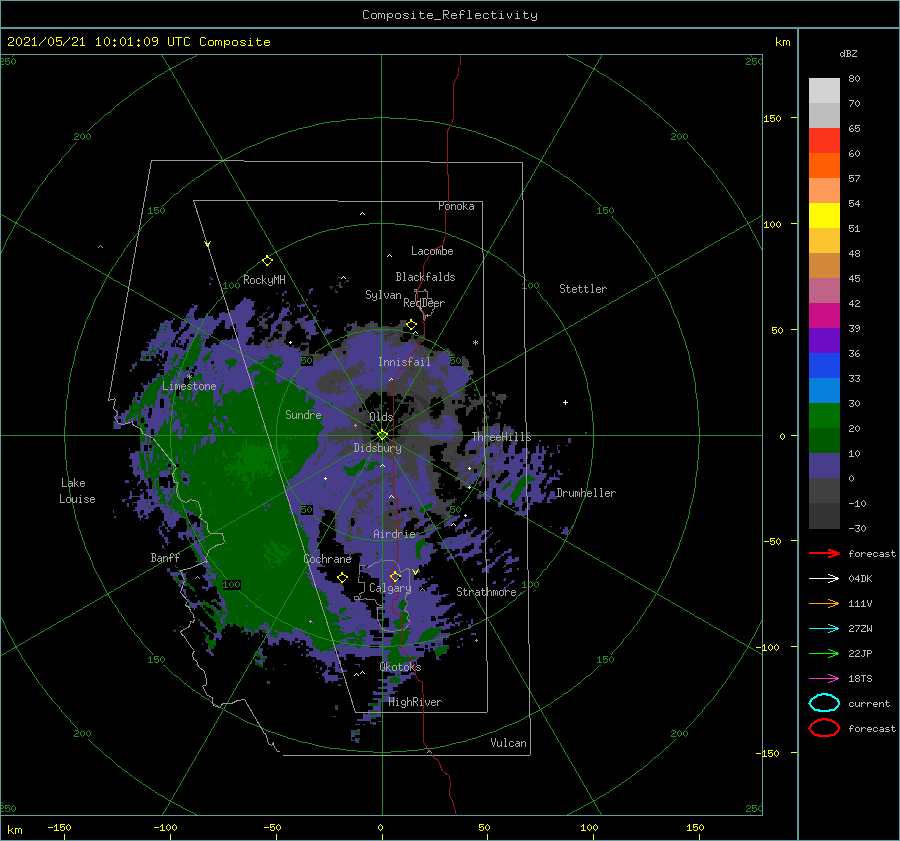Image resolution: width=900 pixels, height=841 pixels.
Task: Click the red forecast arrow in legend
Action: pos(824,553)
